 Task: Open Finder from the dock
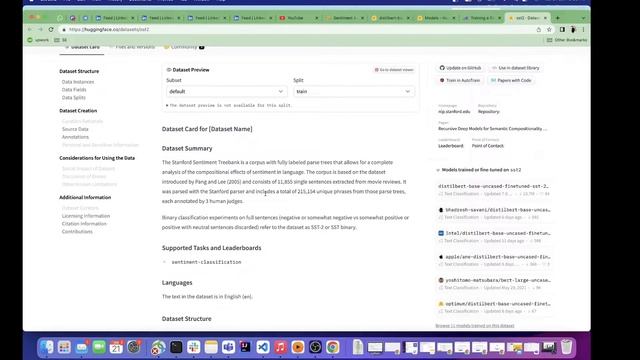click(x=47, y=347)
